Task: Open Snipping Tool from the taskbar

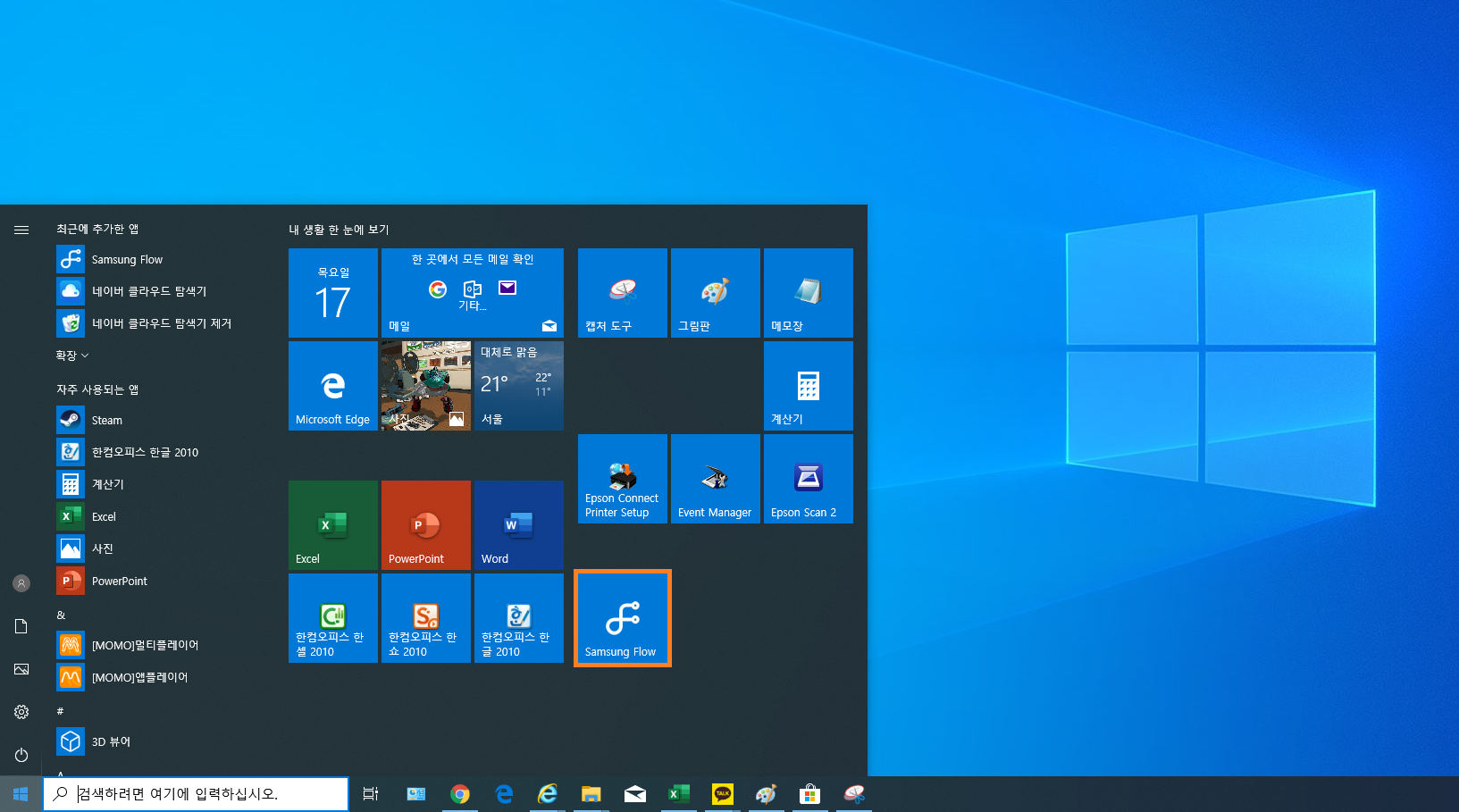Action: [854, 794]
